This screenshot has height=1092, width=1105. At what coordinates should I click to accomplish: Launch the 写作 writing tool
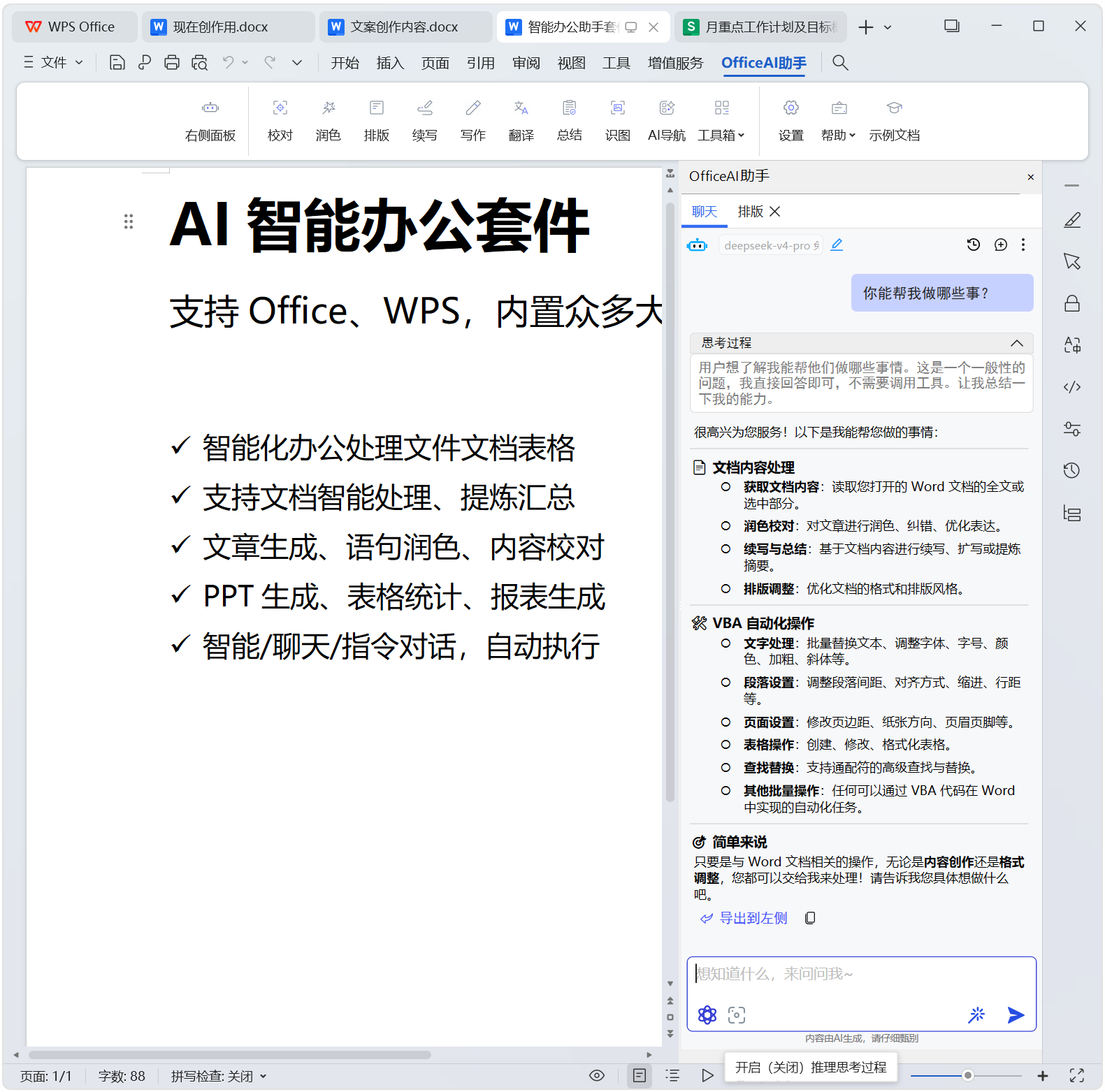click(x=473, y=120)
